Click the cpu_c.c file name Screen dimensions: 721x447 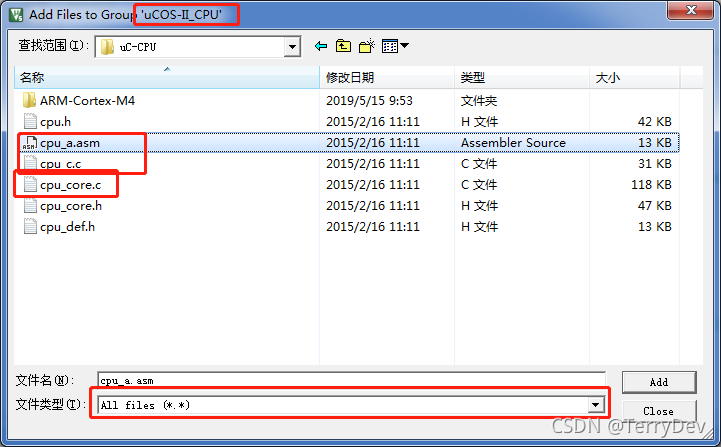pos(60,164)
